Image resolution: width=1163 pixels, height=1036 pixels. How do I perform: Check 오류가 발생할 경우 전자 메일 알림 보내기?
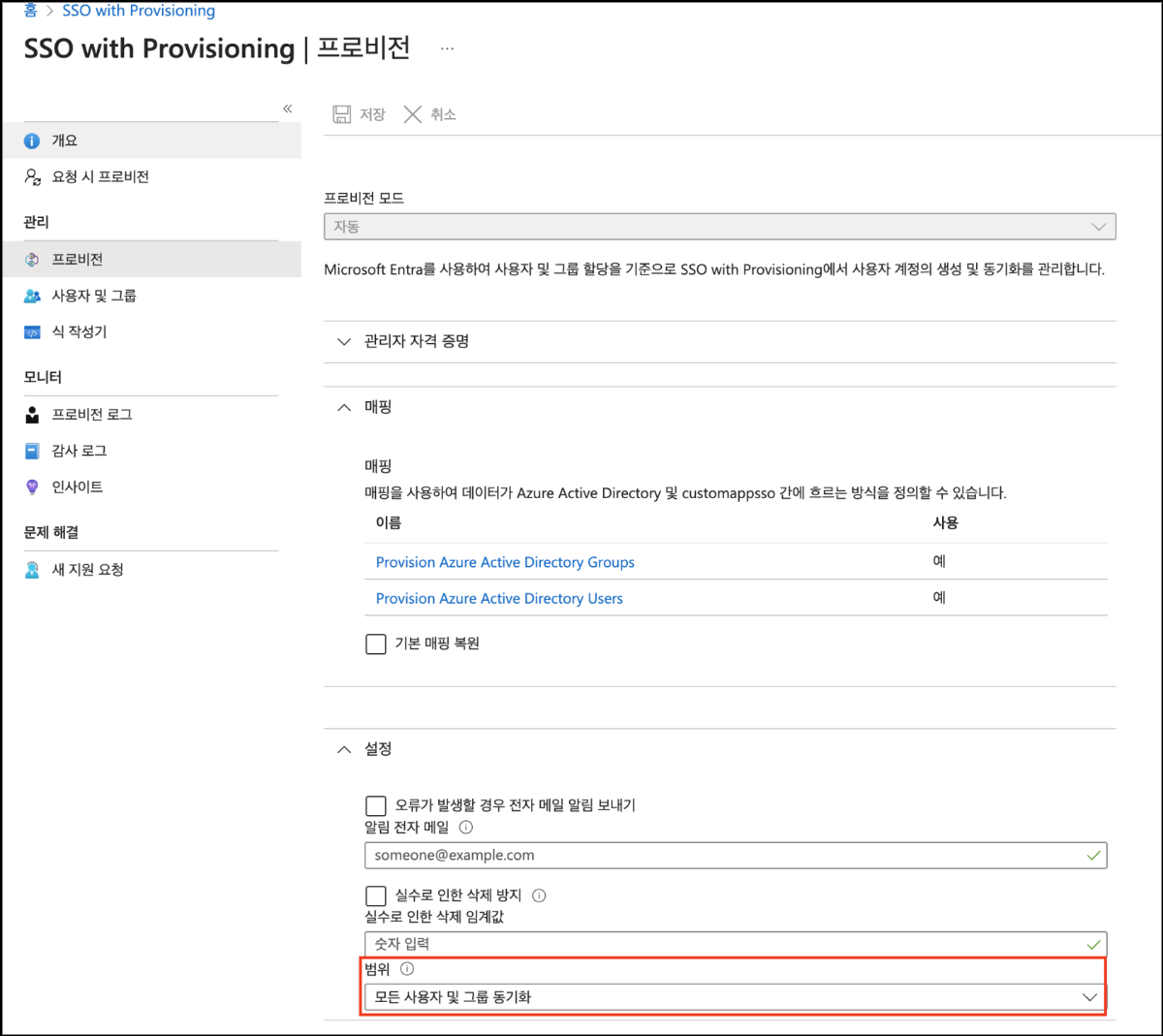click(x=376, y=805)
